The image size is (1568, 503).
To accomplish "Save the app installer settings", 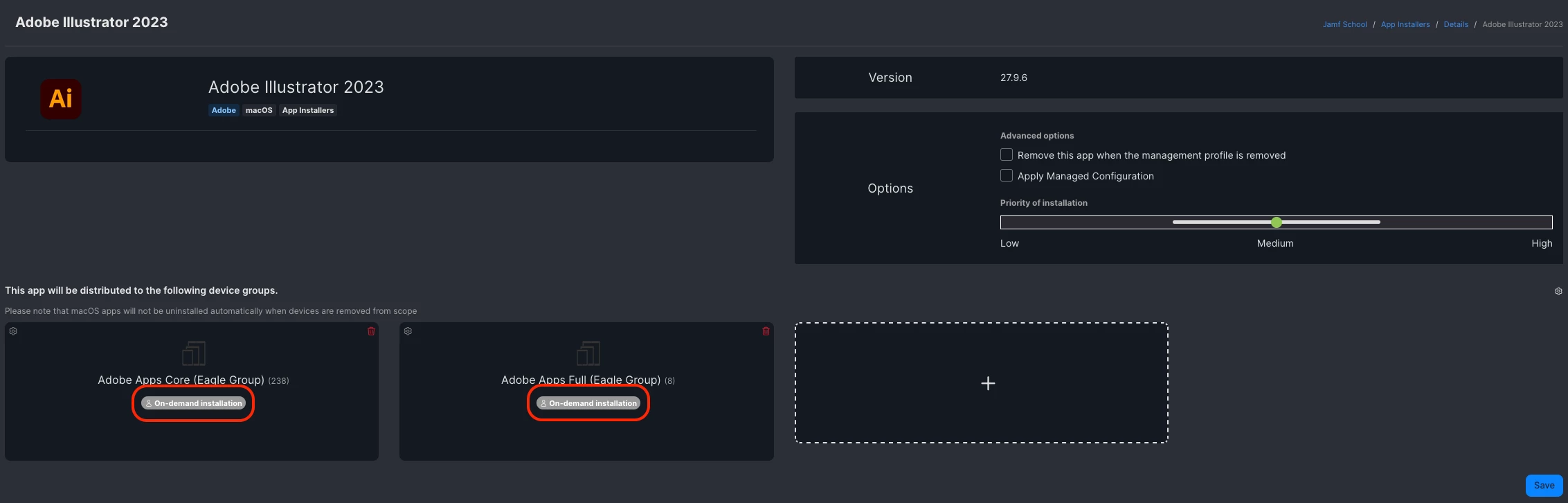I will click(x=1544, y=485).
